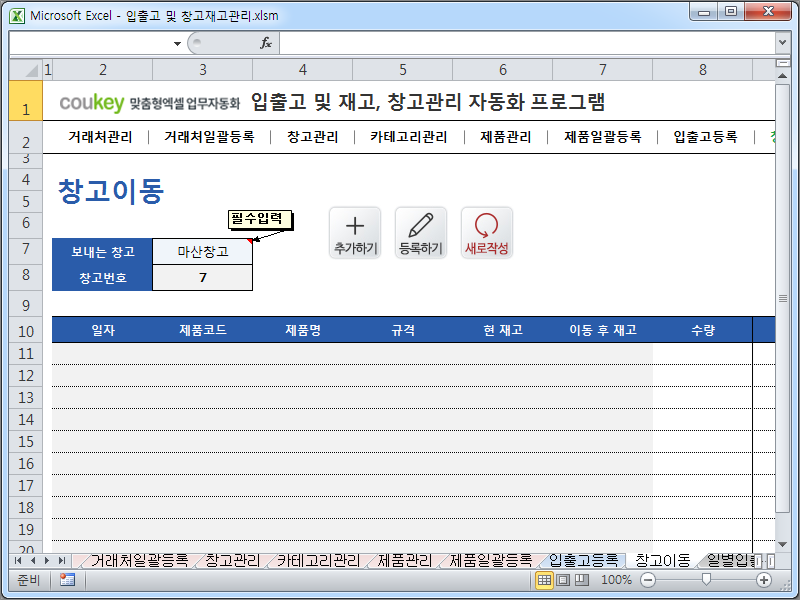The height and width of the screenshot is (600, 800).
Task: Select row header 18
Action: [26, 508]
